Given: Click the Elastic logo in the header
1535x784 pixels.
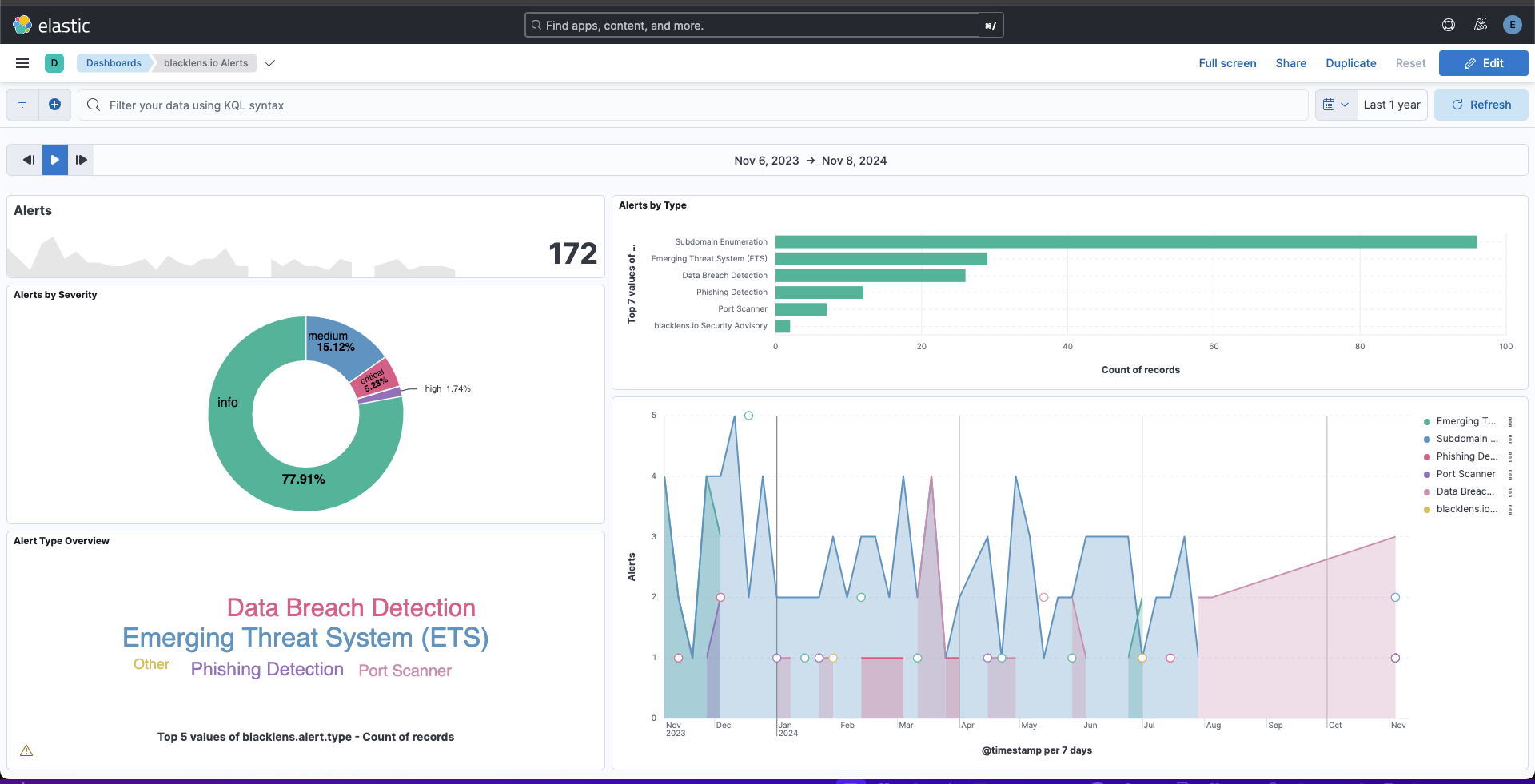Looking at the screenshot, I should (23, 25).
